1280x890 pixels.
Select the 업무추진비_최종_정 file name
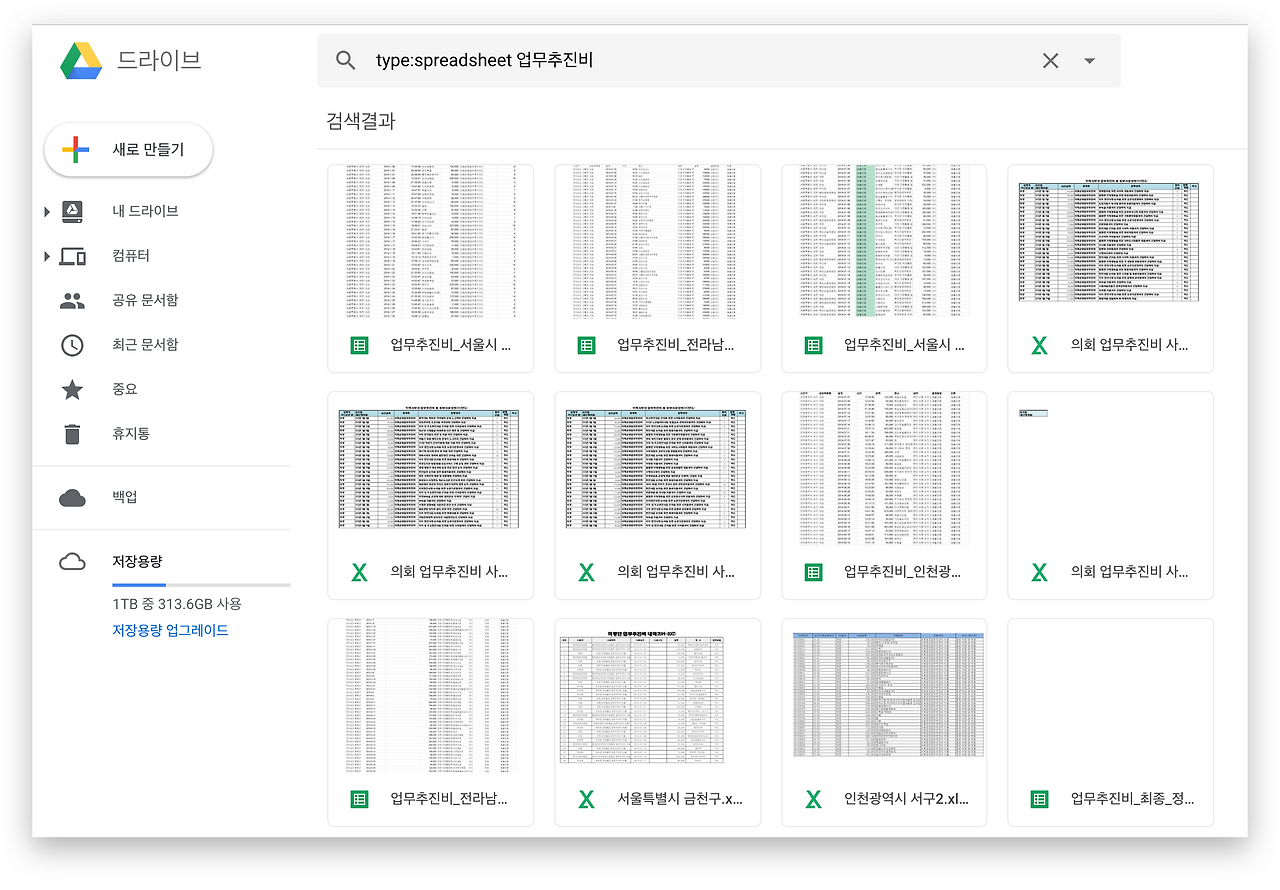[x=1133, y=799]
